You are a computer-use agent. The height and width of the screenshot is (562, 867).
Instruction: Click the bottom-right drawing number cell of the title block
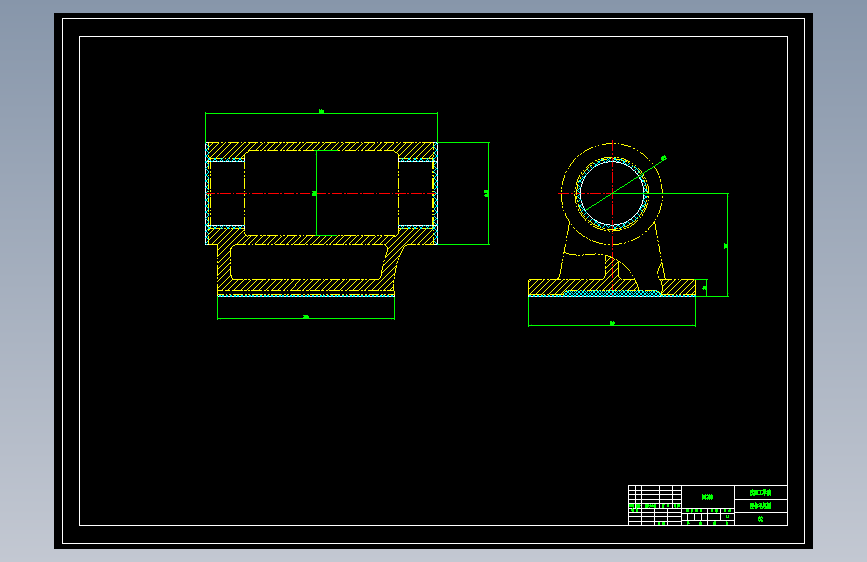pos(761,519)
